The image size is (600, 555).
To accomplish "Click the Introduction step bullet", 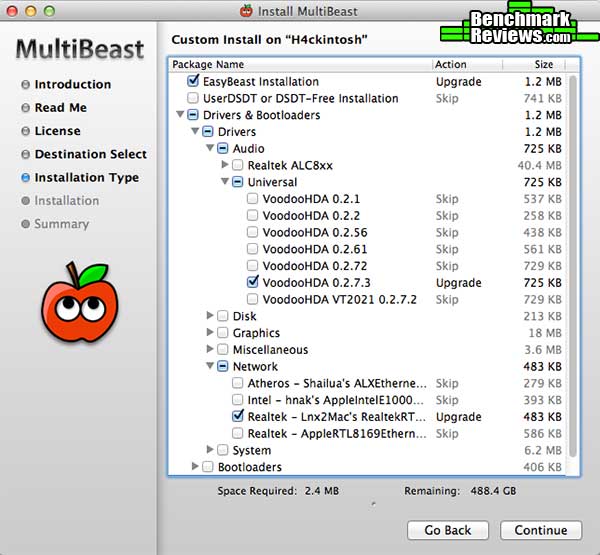I will coord(25,84).
